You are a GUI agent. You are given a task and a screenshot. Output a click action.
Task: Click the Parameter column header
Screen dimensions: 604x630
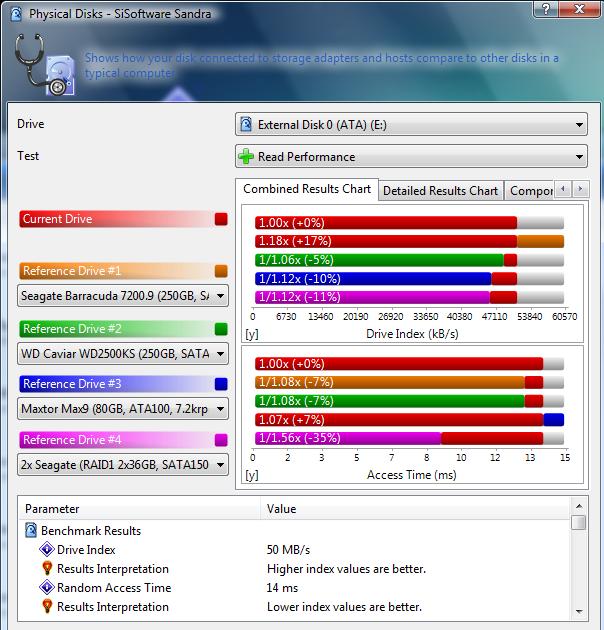pyautogui.click(x=139, y=509)
